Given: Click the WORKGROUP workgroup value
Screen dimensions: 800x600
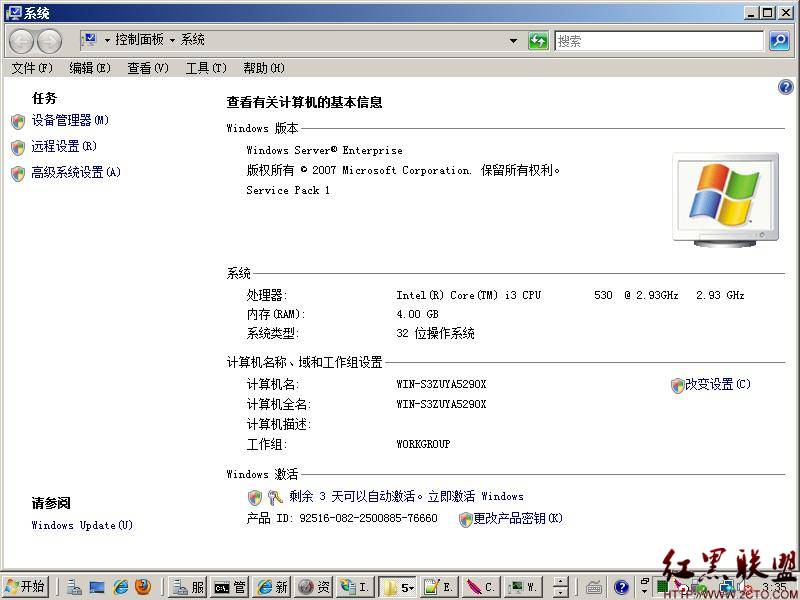Looking at the screenshot, I should point(423,444).
